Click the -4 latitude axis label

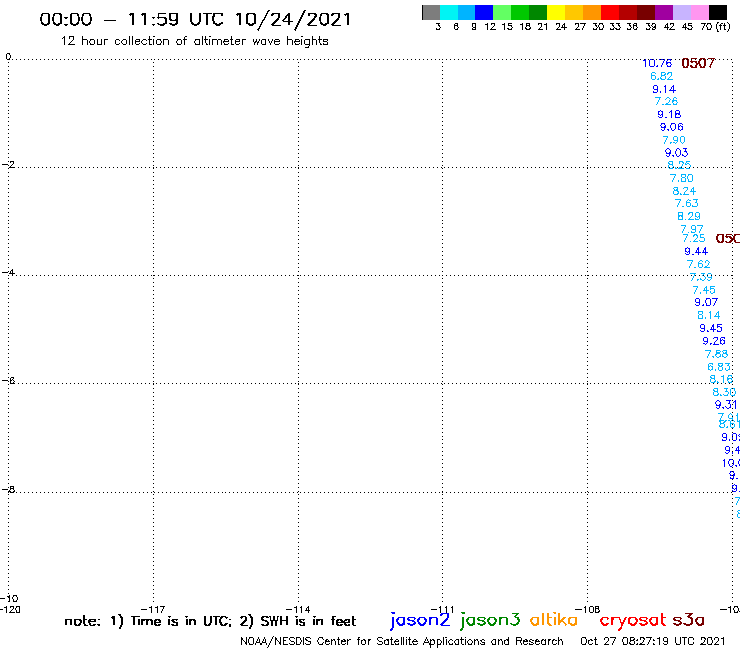tap(8, 272)
